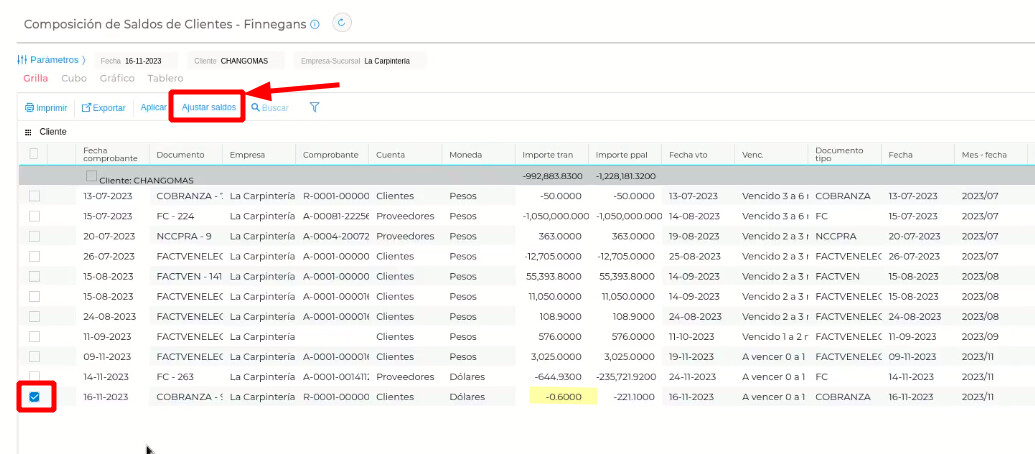Viewport: 1035px width, 454px height.
Task: Check the checkbox for the 13-07-2023 row
Action: (34, 196)
